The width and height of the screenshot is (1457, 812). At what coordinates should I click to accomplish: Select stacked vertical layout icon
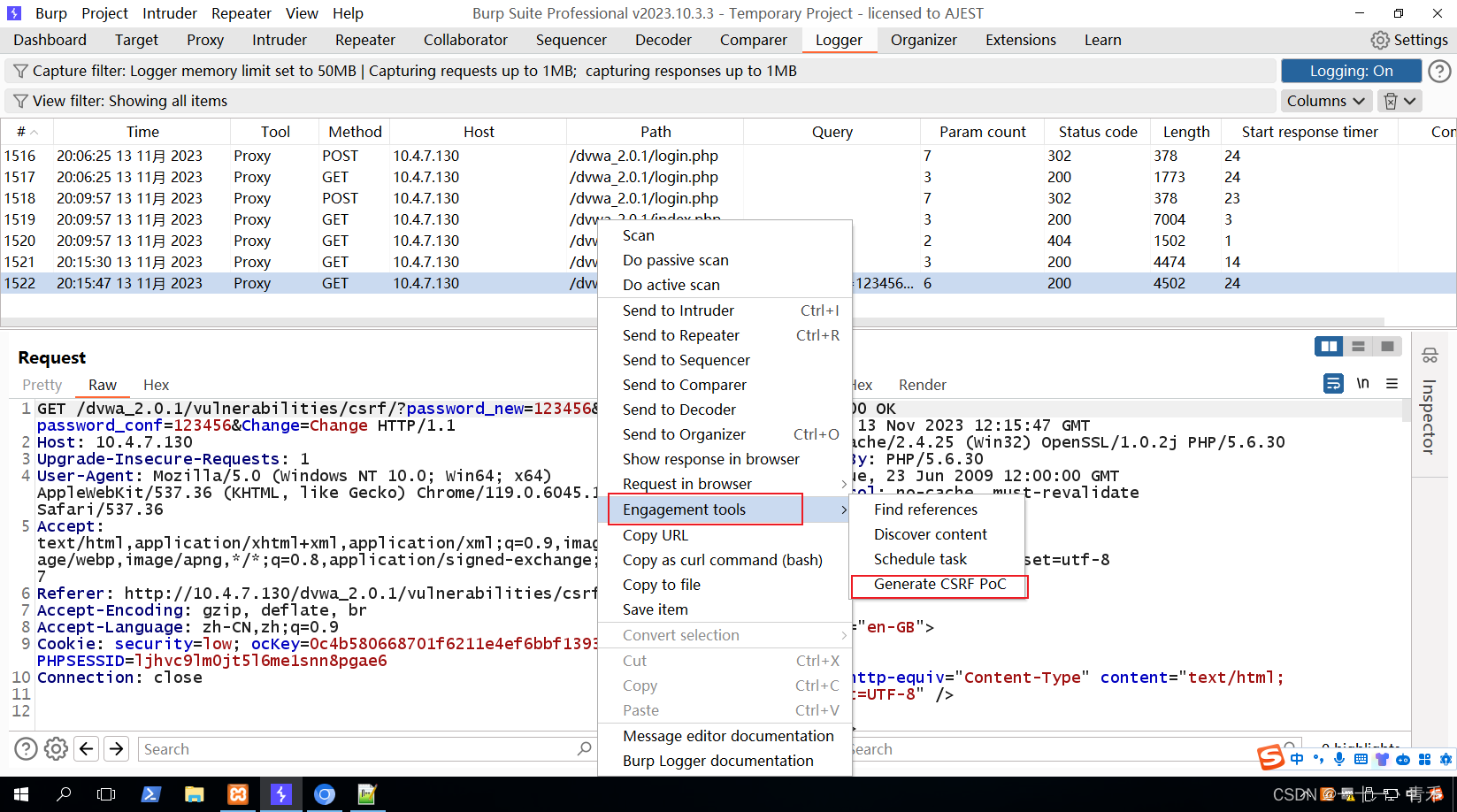click(1358, 346)
